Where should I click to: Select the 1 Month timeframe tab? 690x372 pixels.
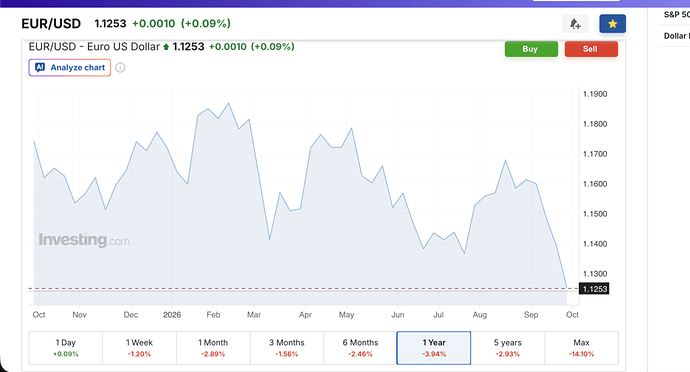click(x=213, y=348)
